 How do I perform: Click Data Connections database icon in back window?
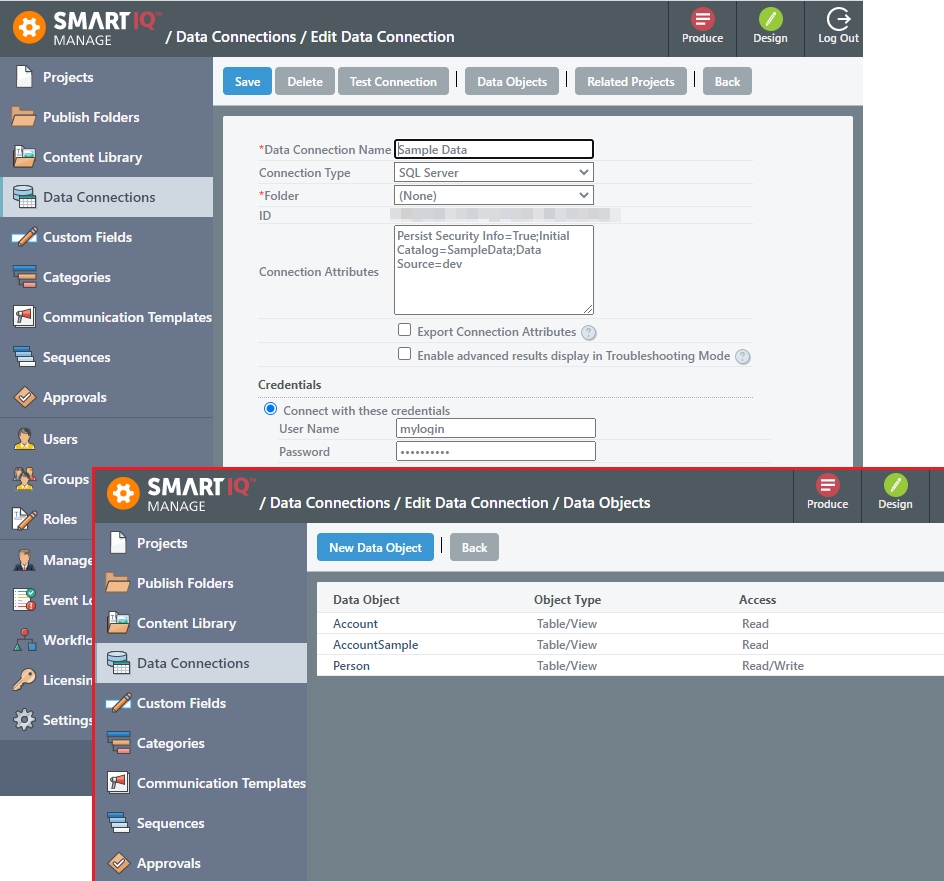click(x=24, y=197)
